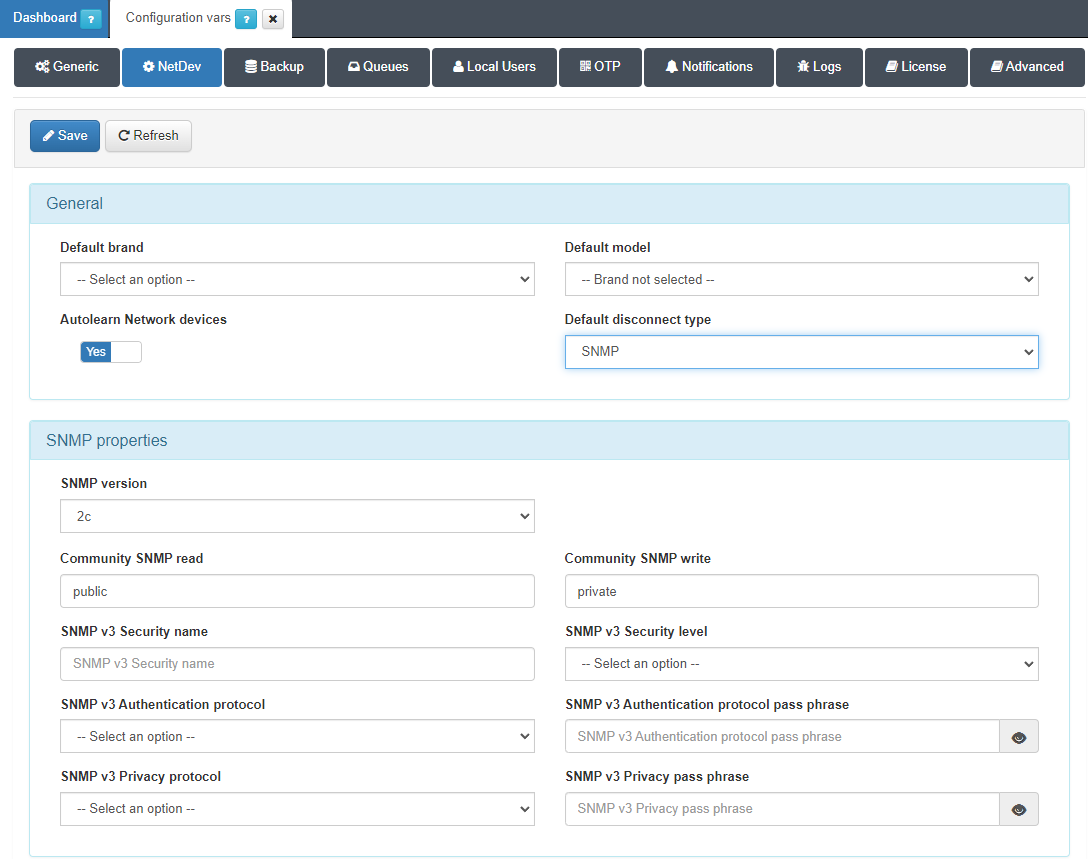
Task: Open the Generic settings tab
Action: (x=67, y=67)
